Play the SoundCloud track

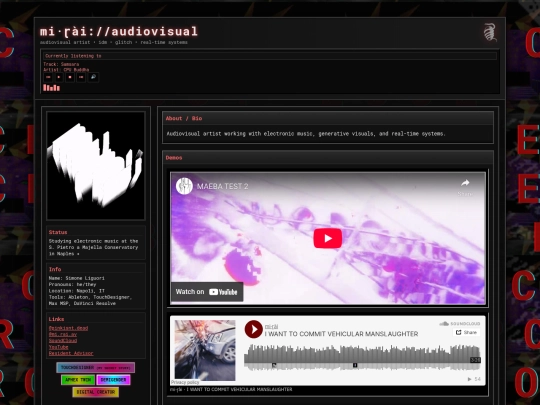coord(254,329)
